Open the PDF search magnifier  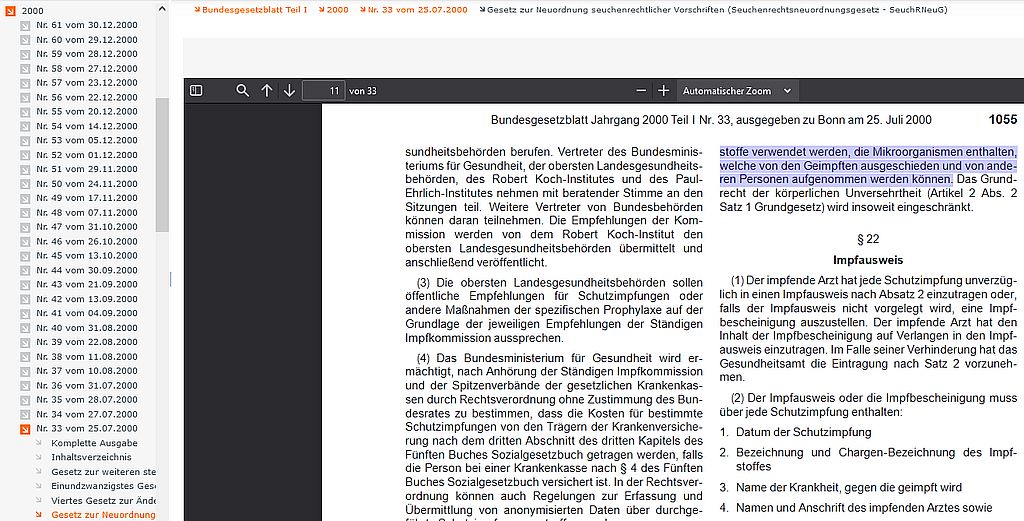[242, 91]
